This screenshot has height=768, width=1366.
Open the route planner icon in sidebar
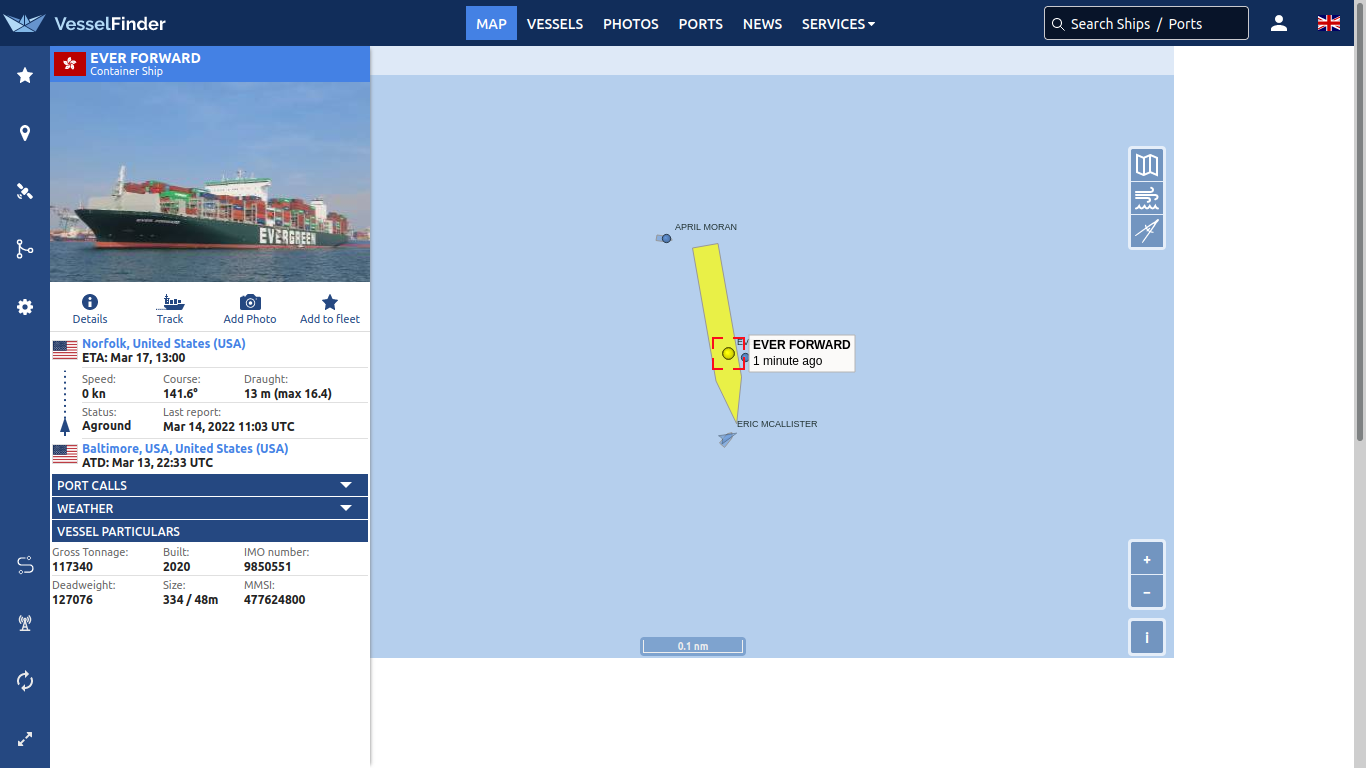click(25, 565)
